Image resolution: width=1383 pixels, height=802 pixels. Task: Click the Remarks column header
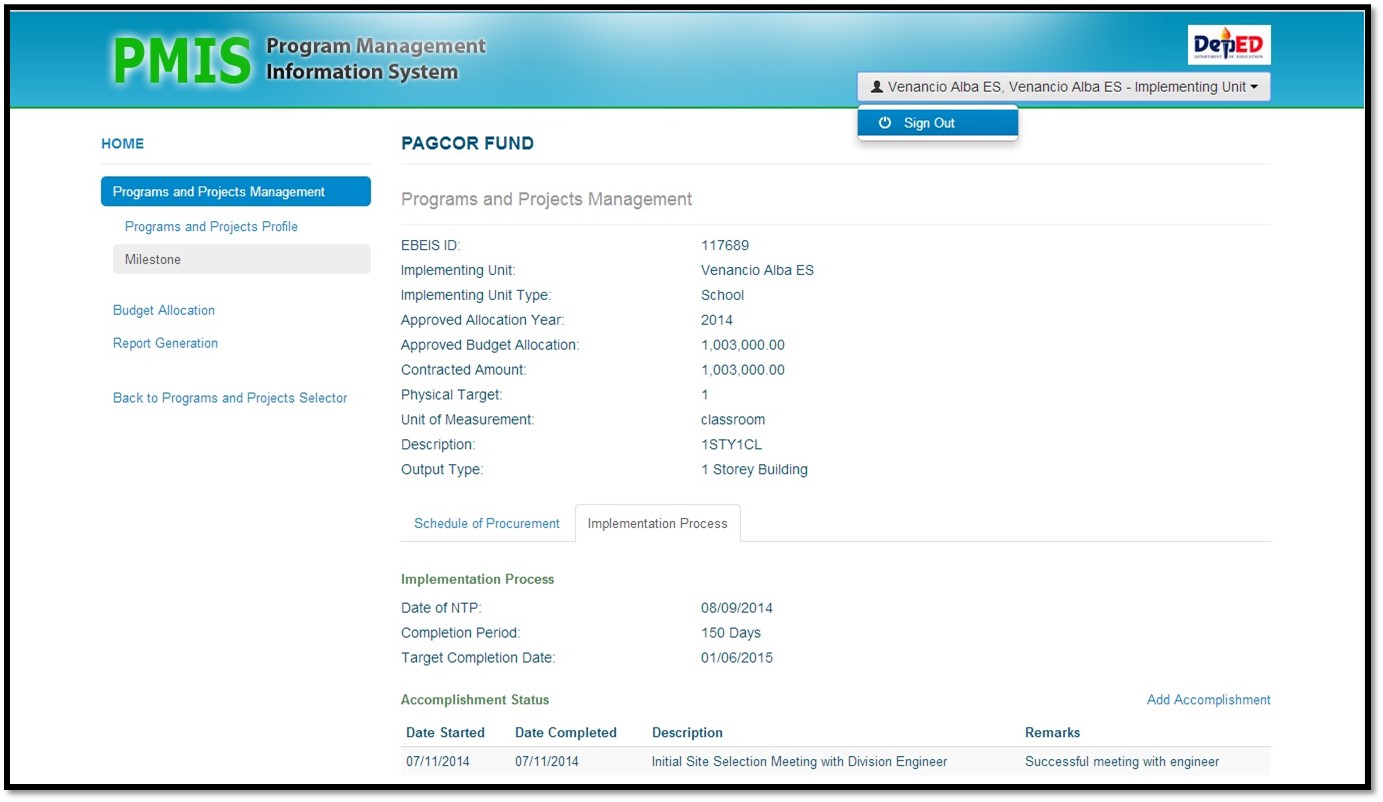(x=1053, y=733)
